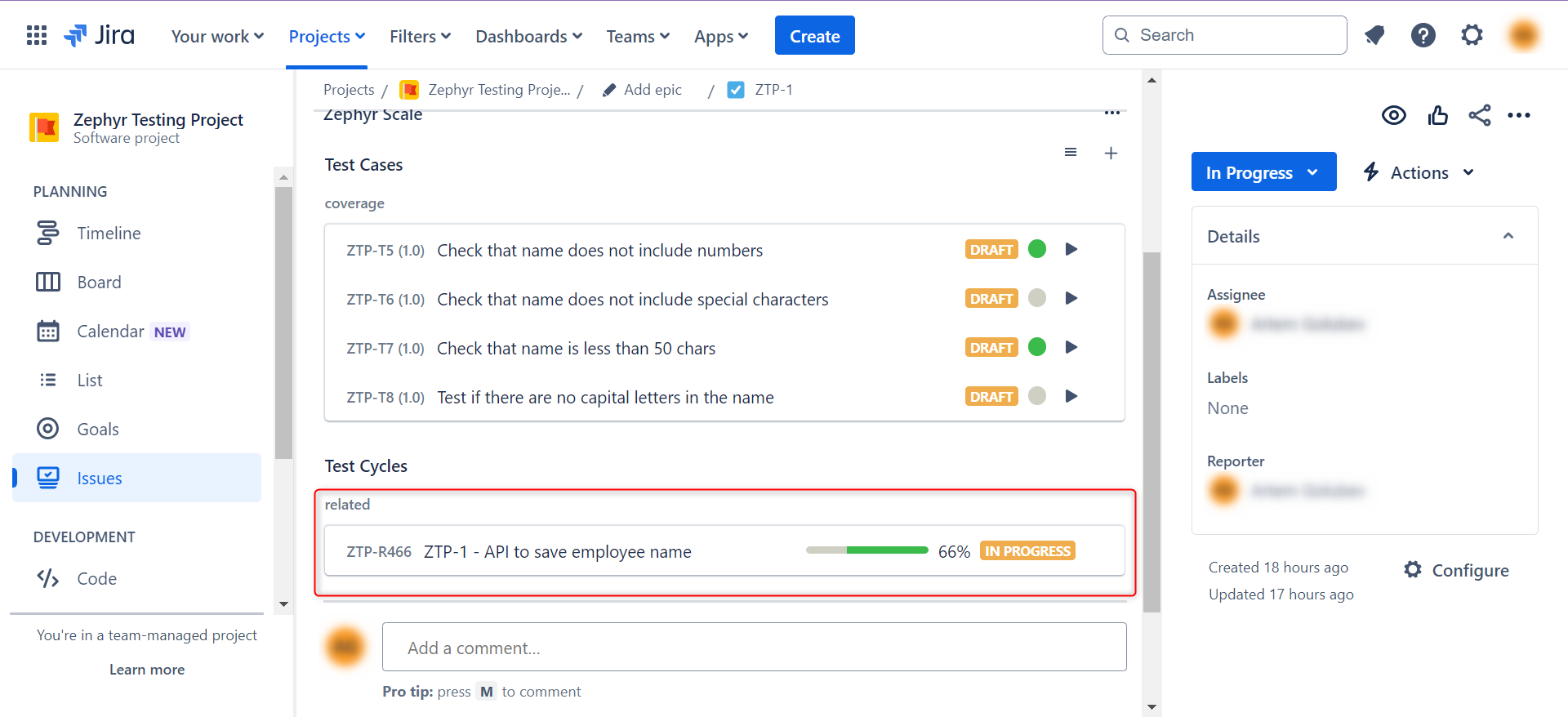Open test cycle ZTP-R466 link
Viewport: 1568px width, 717px height.
click(379, 552)
